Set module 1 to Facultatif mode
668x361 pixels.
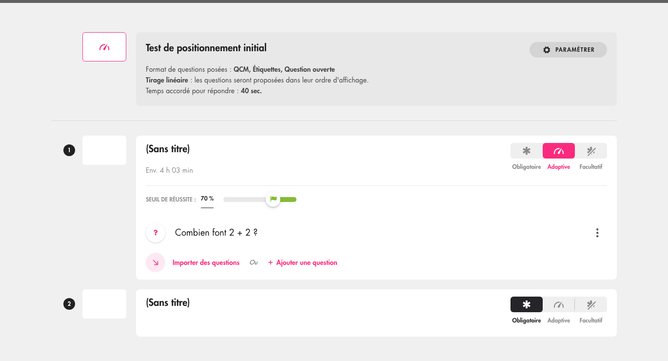point(591,151)
